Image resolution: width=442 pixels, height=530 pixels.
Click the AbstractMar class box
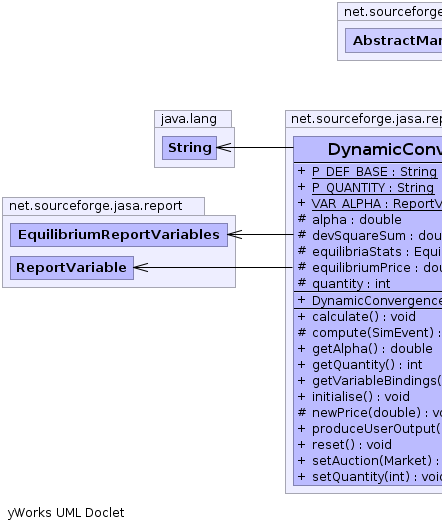click(x=394, y=41)
